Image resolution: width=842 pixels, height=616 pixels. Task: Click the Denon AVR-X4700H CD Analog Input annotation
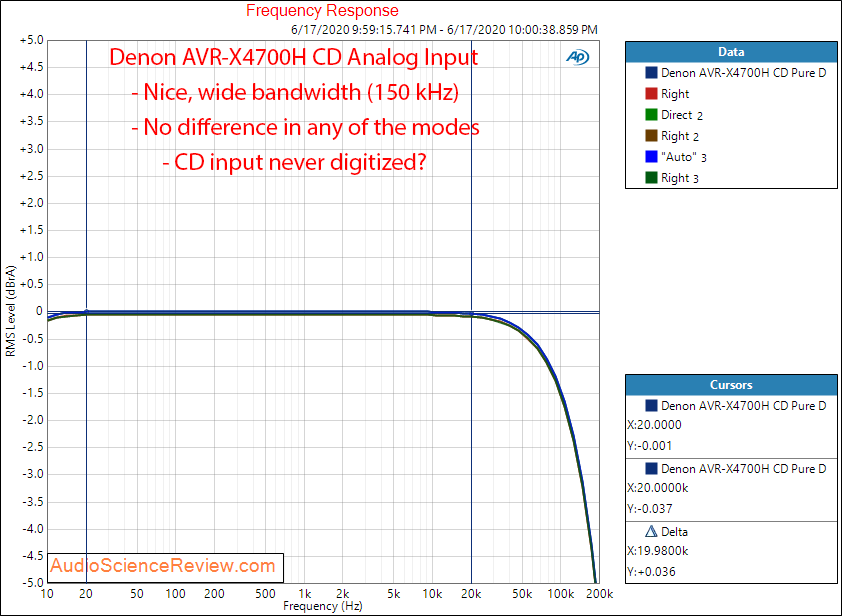pos(294,57)
